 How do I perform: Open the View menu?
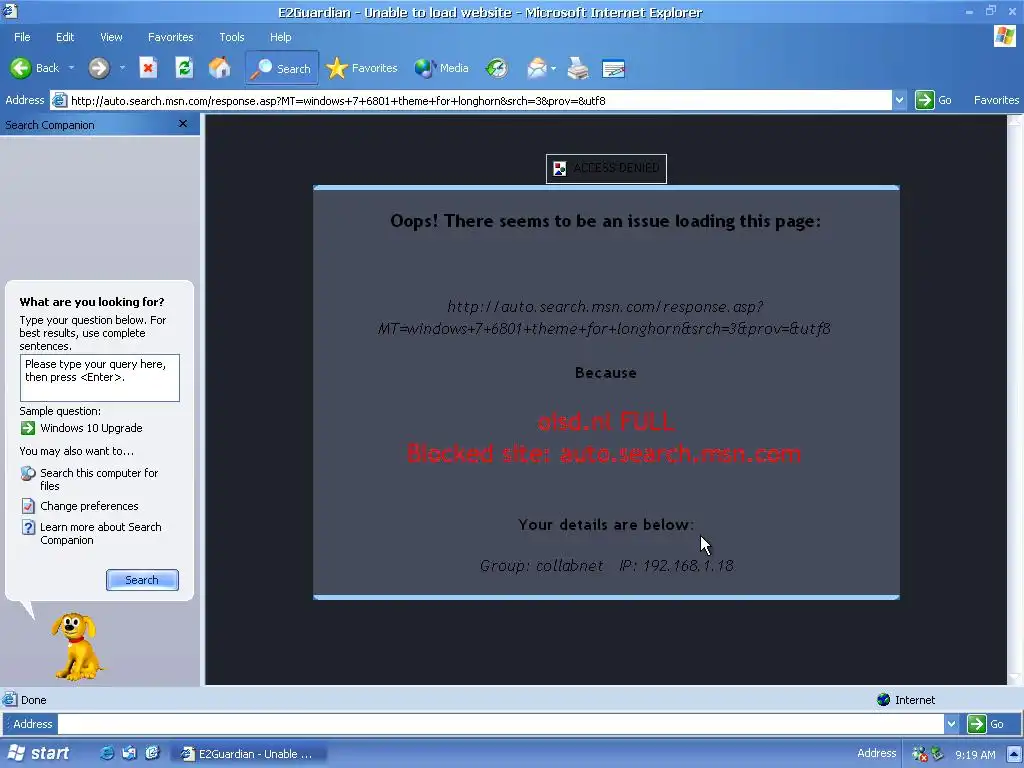coord(111,37)
